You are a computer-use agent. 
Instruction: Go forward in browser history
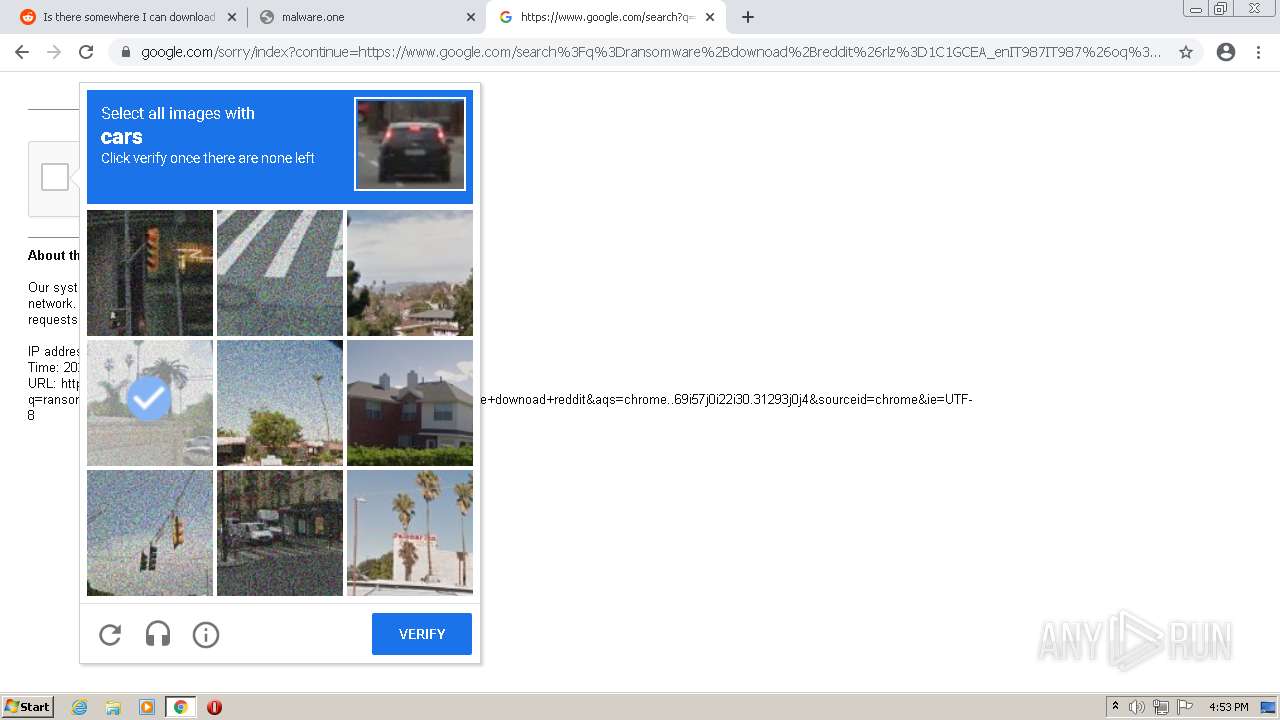pos(54,52)
